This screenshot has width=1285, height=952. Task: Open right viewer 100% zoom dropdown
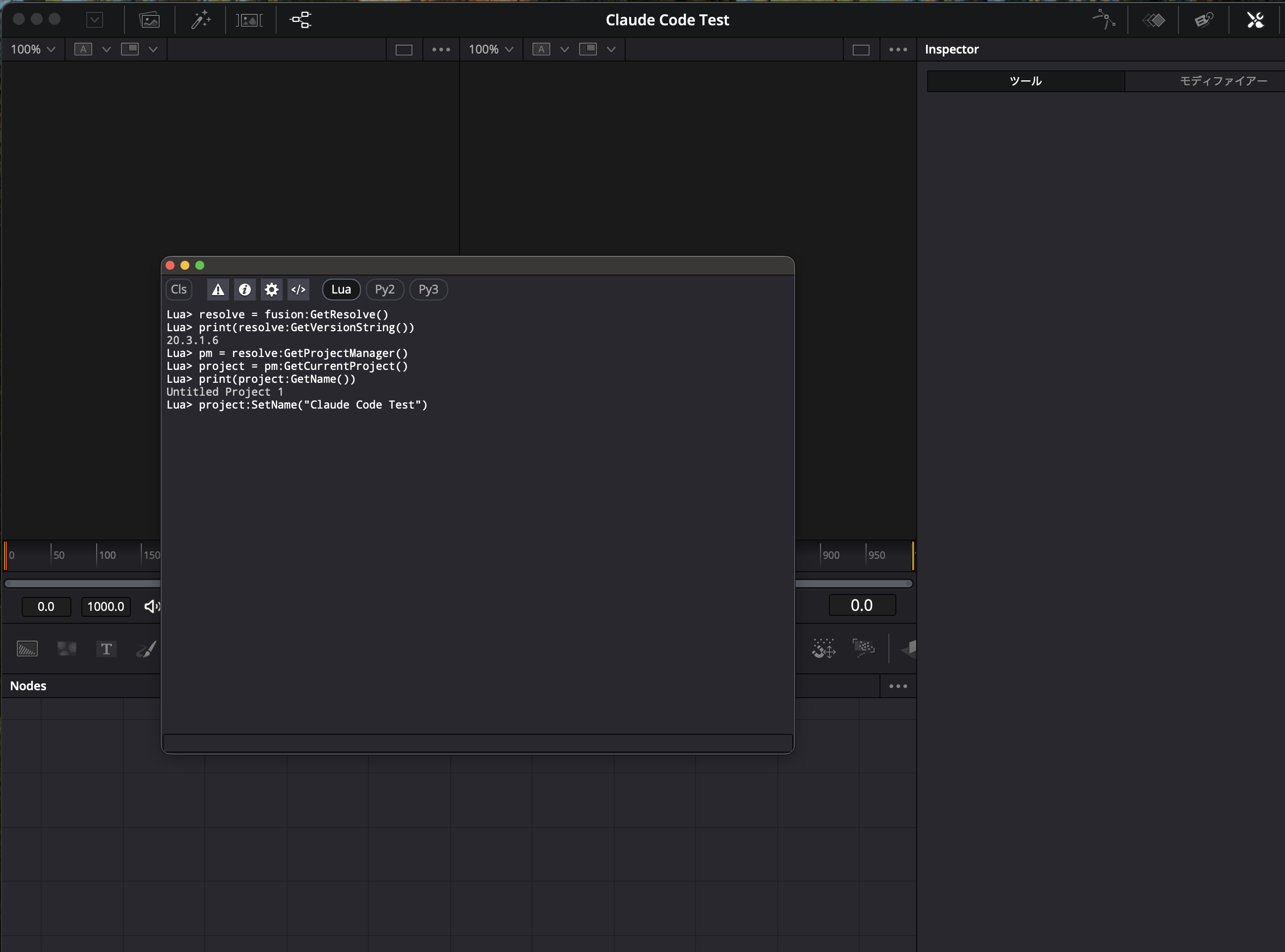click(x=490, y=50)
